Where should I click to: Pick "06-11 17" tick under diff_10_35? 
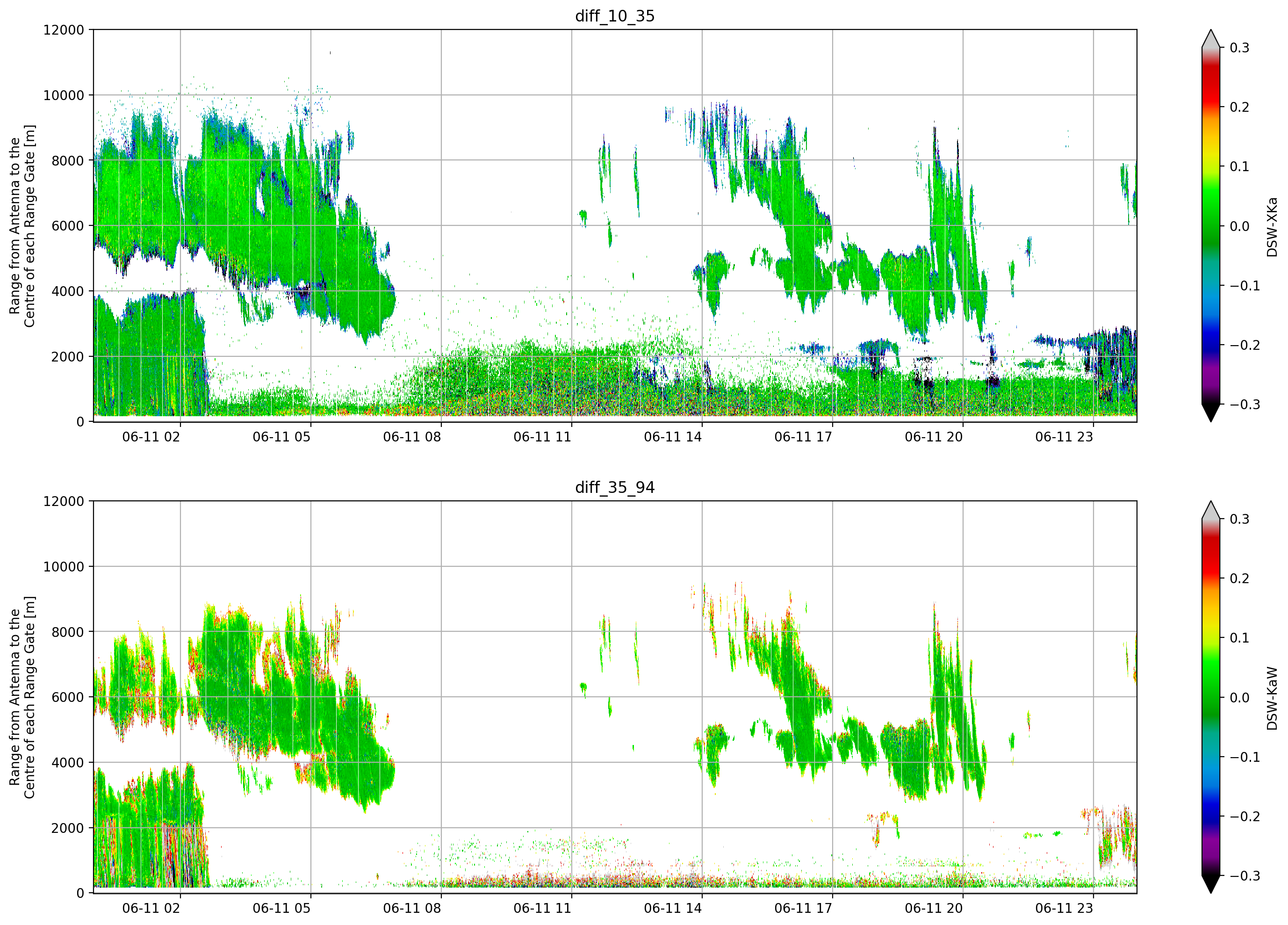click(x=803, y=437)
